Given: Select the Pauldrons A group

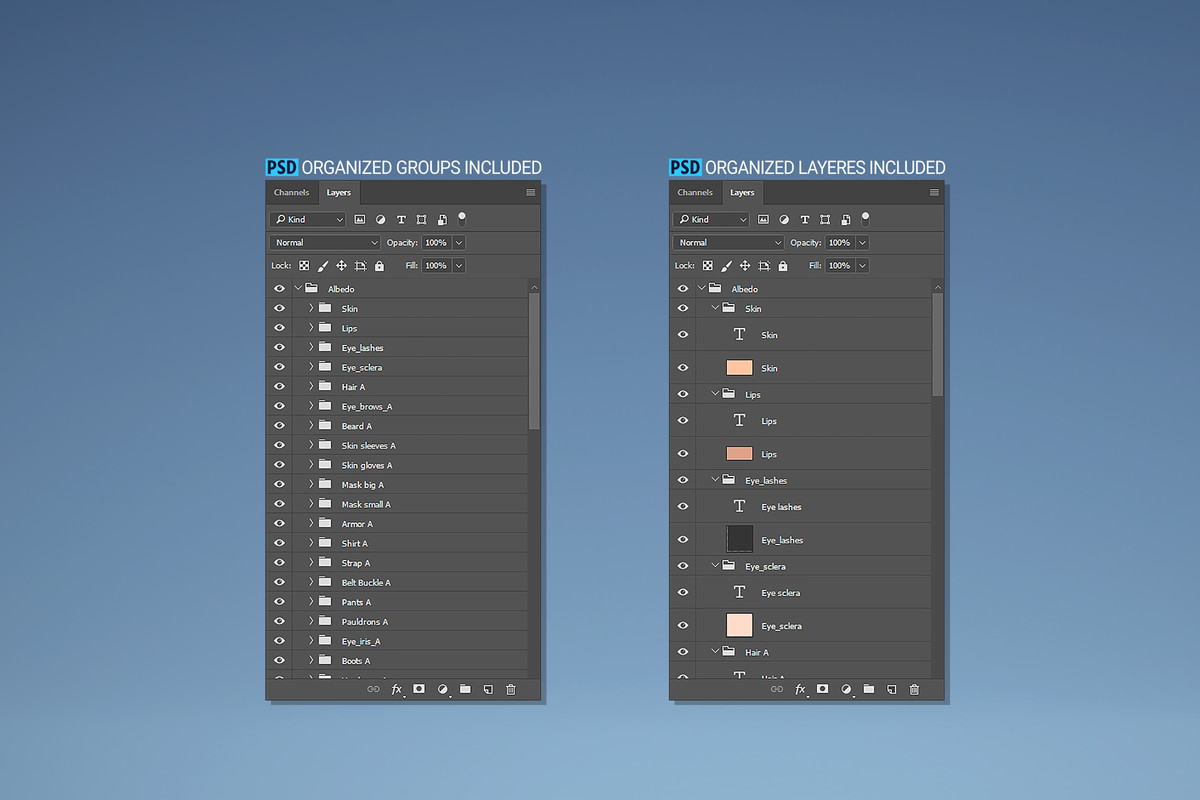Looking at the screenshot, I should tap(364, 622).
